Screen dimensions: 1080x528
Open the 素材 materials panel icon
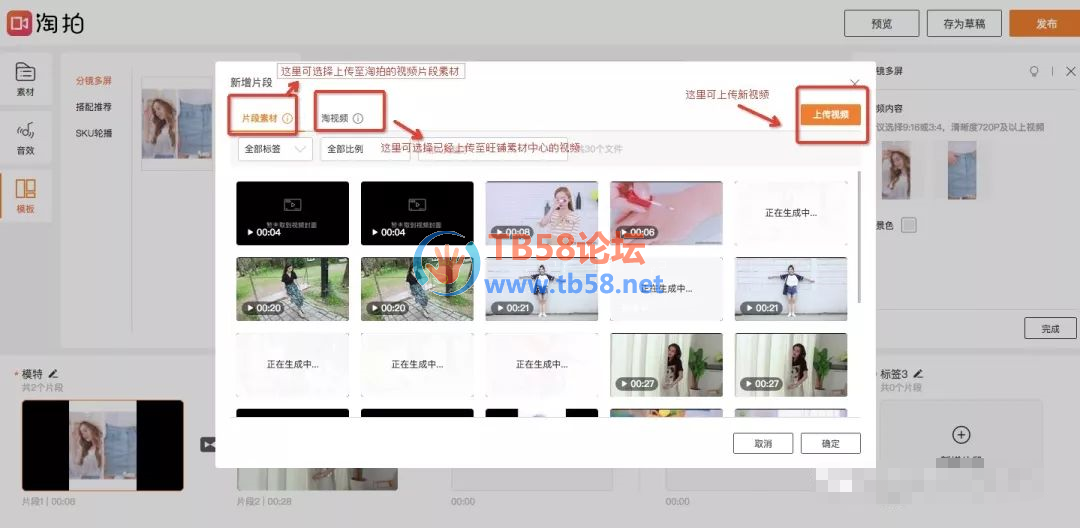point(25,75)
